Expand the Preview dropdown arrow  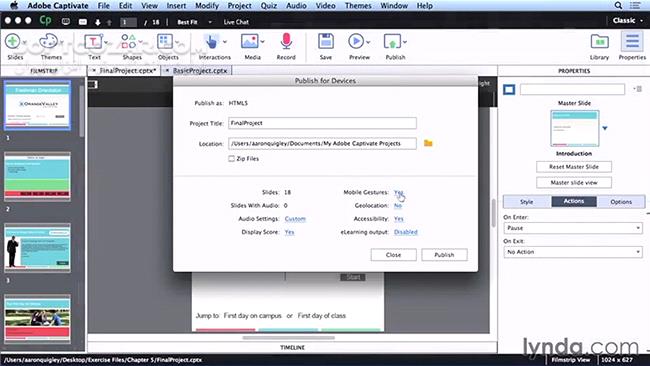click(368, 42)
